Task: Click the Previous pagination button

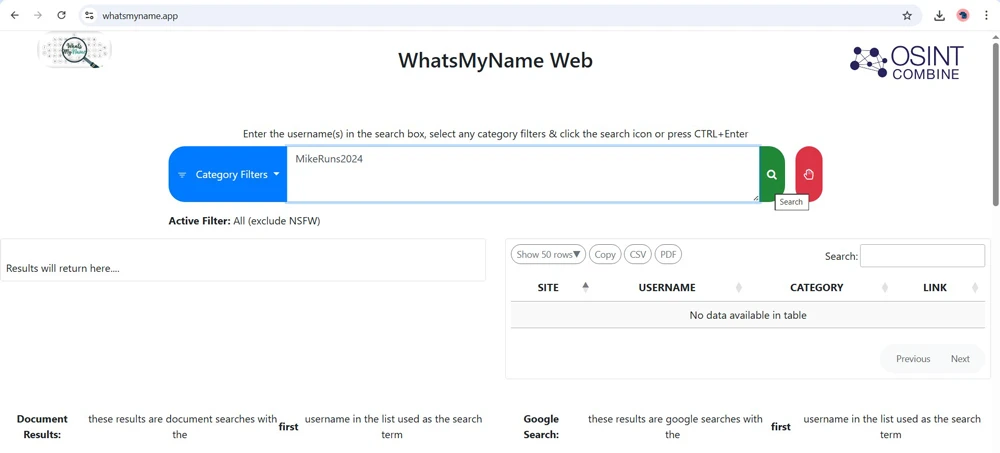Action: [913, 359]
